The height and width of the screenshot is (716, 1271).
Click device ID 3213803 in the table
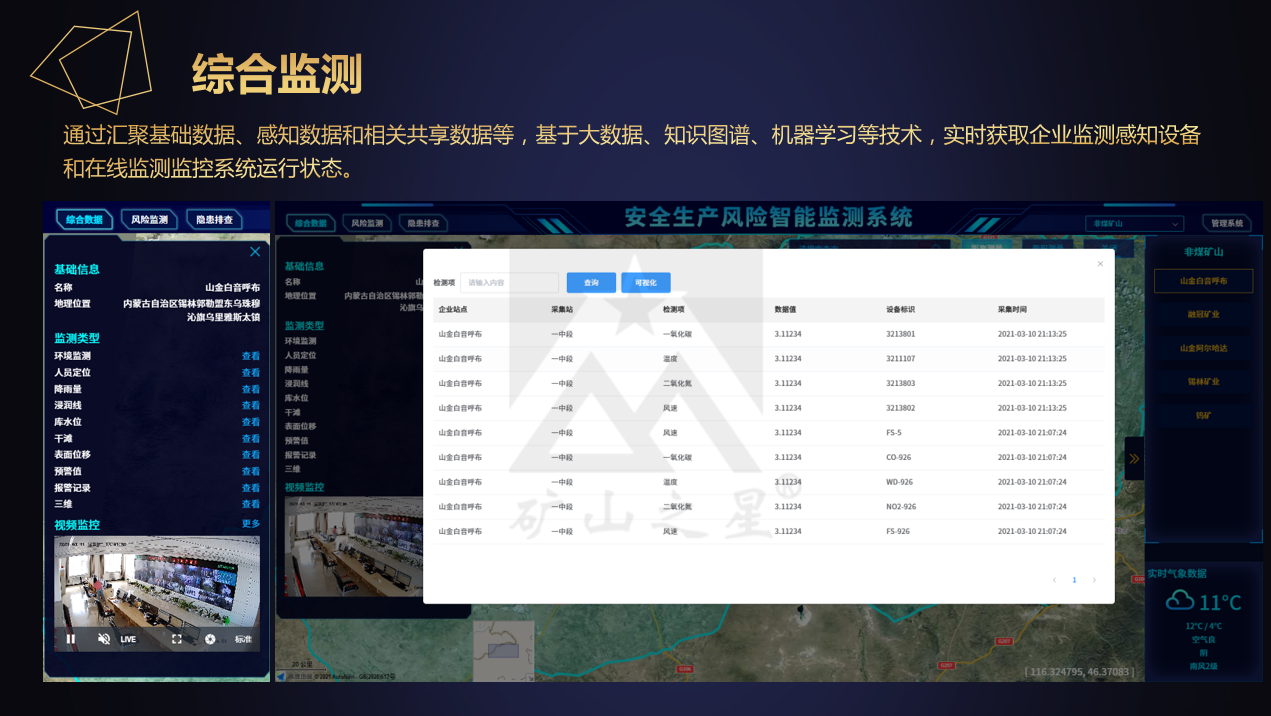click(x=901, y=383)
